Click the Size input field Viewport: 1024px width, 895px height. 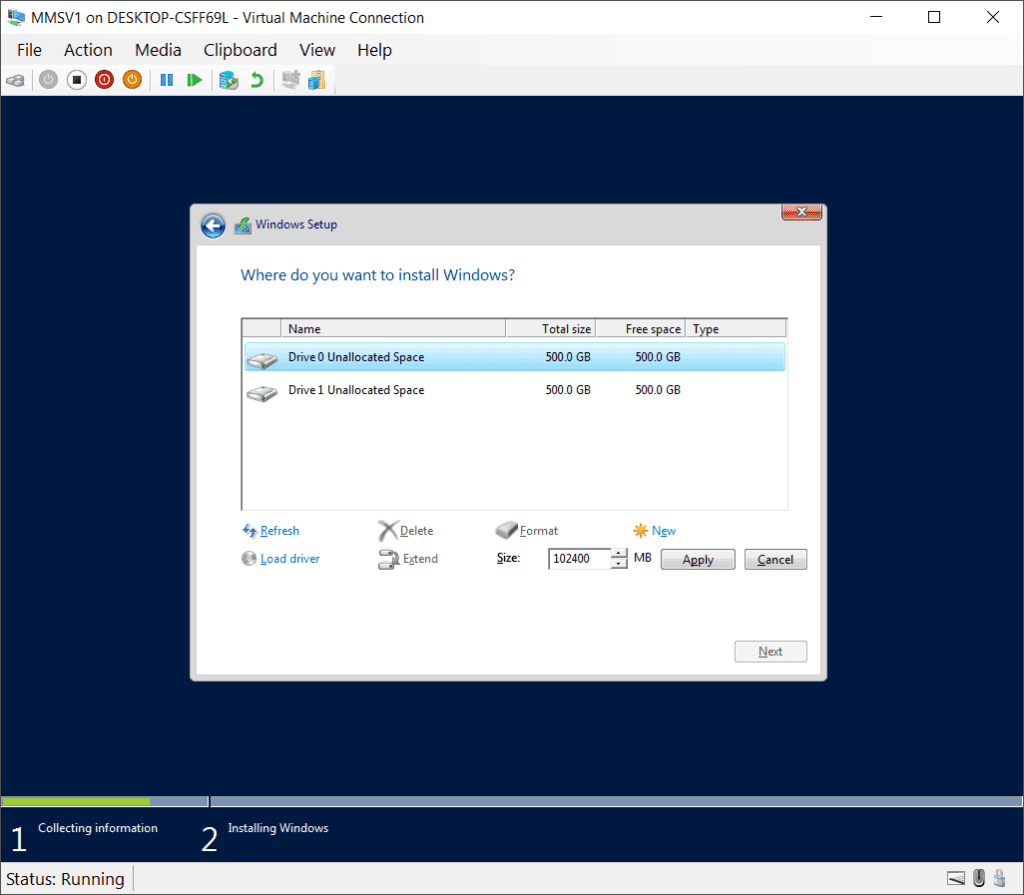coord(579,559)
